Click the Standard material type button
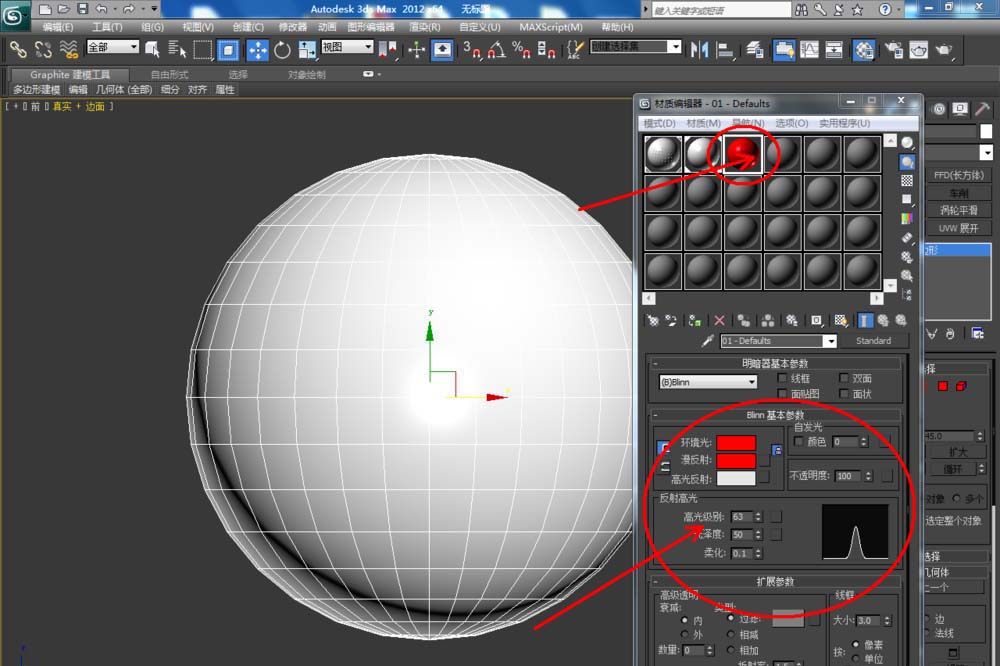1000x666 pixels. pyautogui.click(x=873, y=341)
